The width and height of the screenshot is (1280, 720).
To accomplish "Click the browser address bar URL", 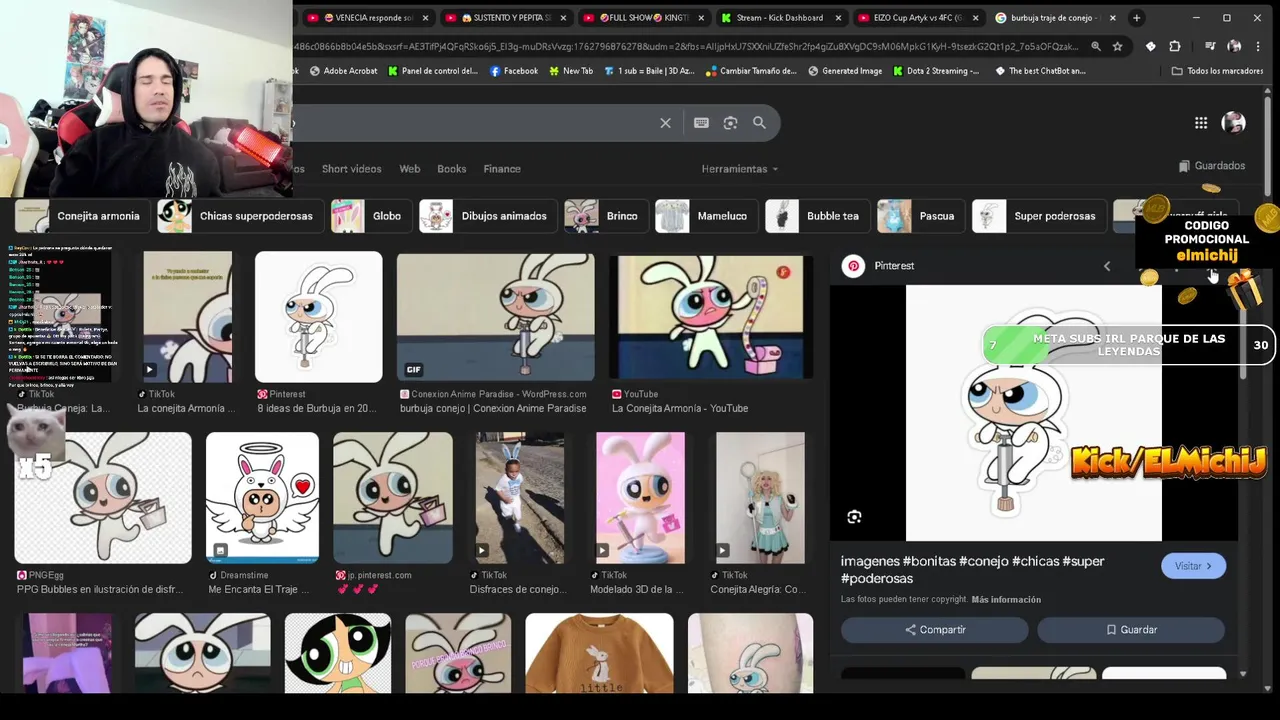I will pos(686,46).
